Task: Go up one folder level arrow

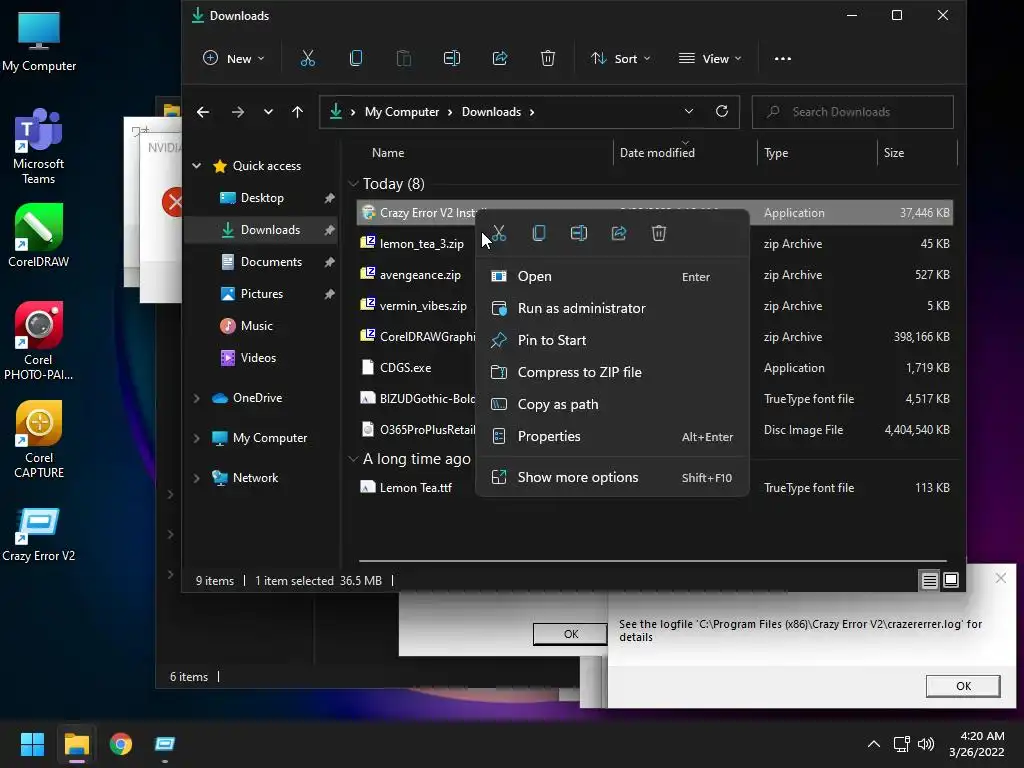Action: (297, 112)
